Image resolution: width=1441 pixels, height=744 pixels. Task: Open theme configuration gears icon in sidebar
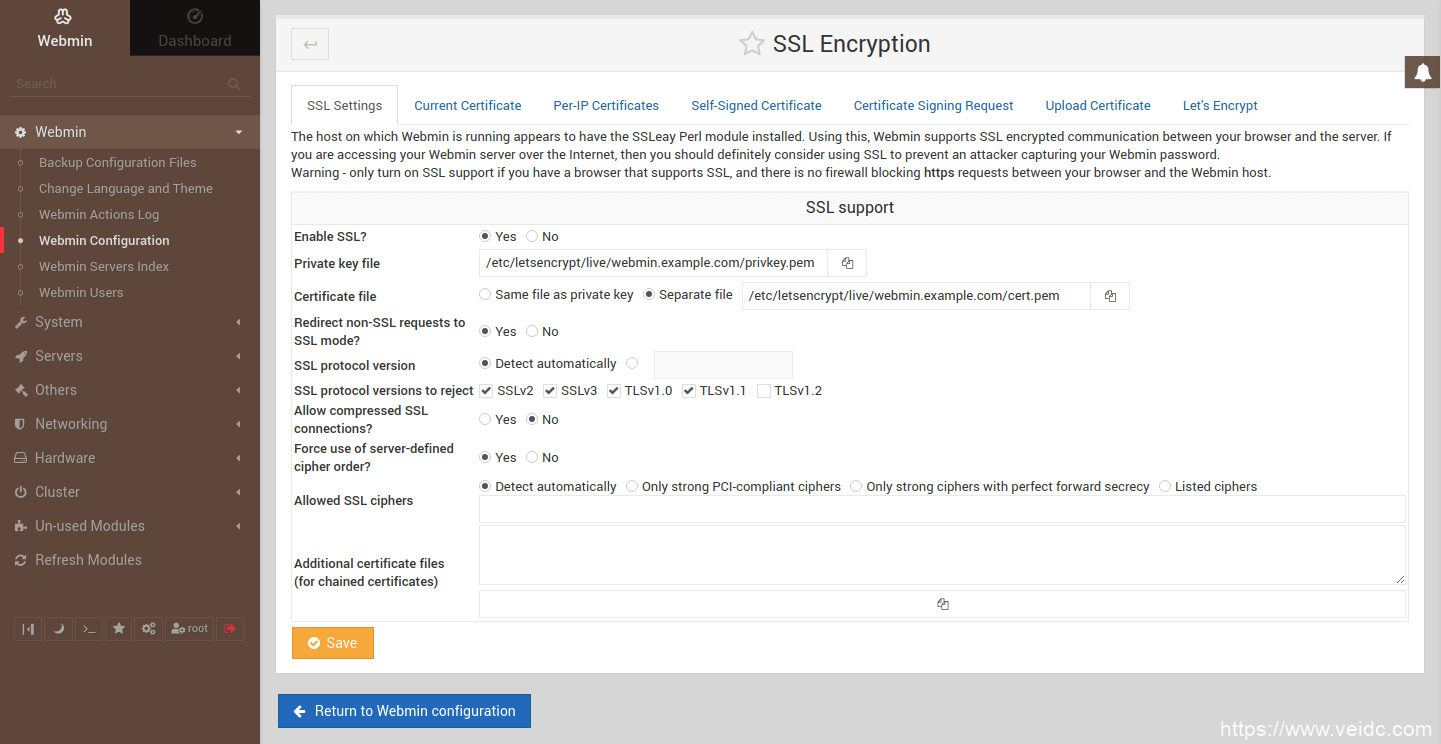click(x=148, y=629)
